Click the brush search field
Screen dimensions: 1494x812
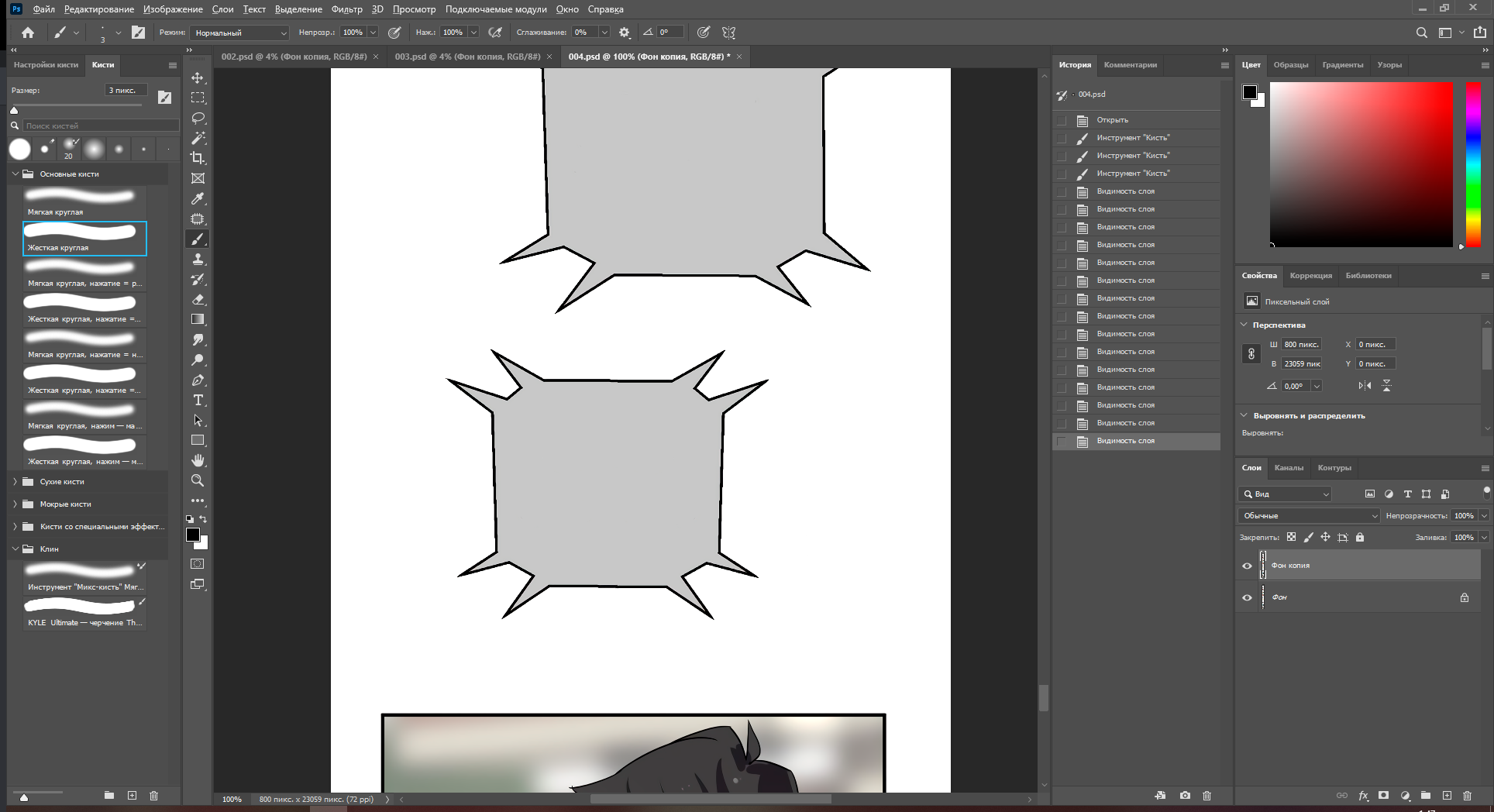coord(101,126)
